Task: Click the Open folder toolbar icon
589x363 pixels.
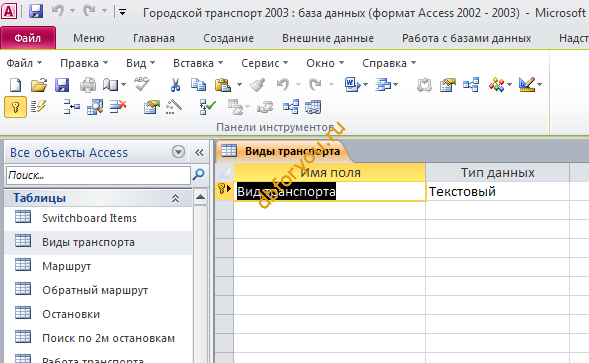Action: tap(39, 85)
